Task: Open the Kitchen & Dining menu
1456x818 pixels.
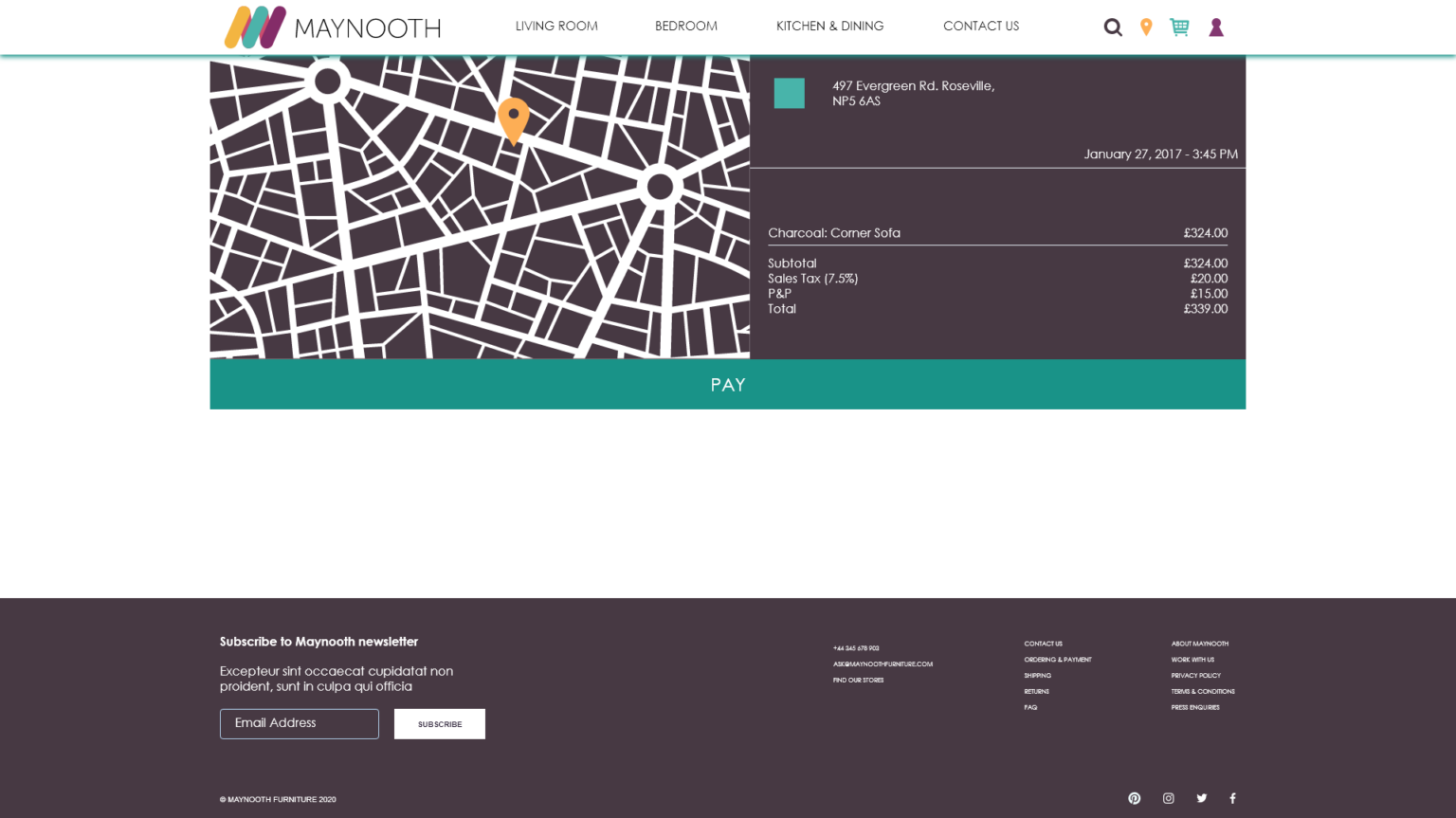Action: 830,26
